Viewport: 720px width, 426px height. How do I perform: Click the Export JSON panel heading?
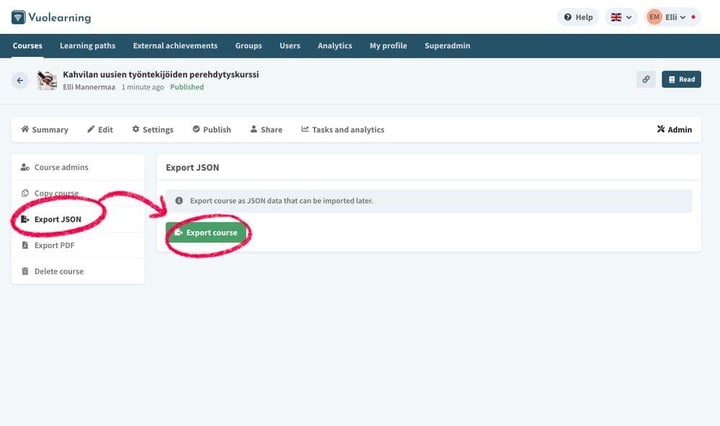[192, 168]
